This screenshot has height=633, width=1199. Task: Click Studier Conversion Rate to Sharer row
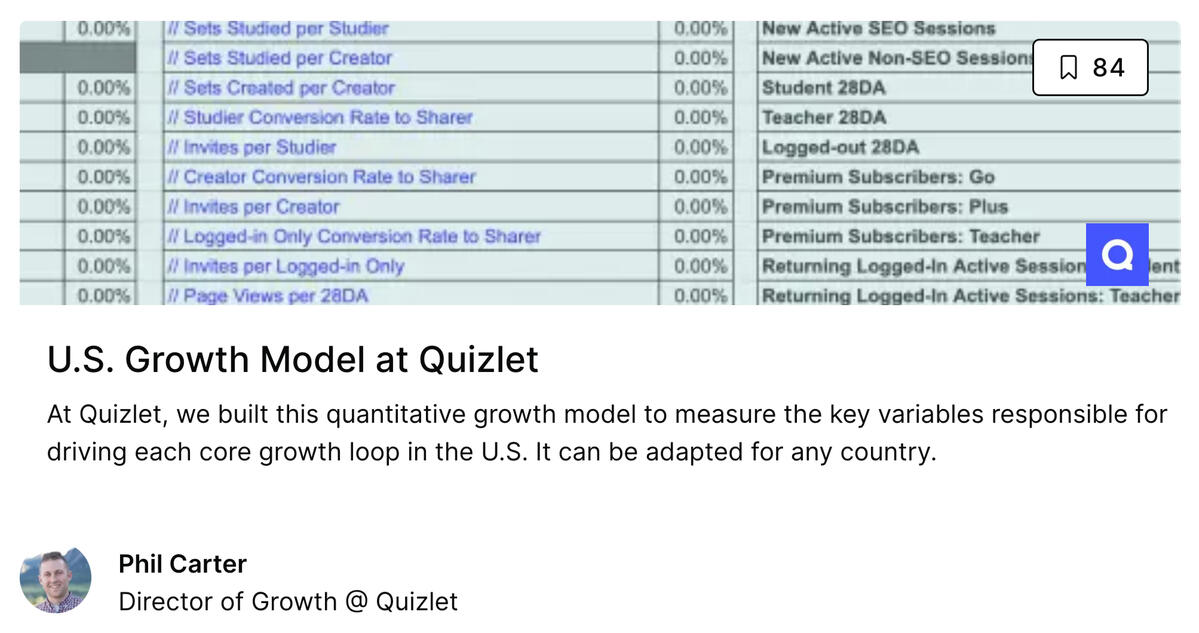click(x=411, y=118)
